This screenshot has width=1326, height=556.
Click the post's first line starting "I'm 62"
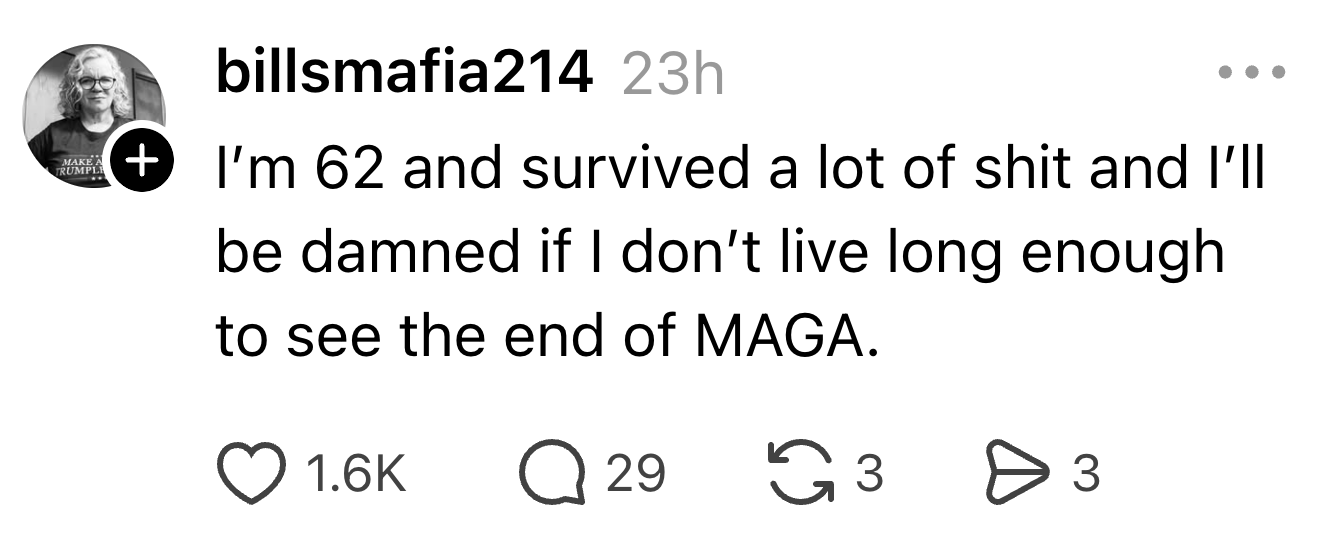(x=740, y=169)
